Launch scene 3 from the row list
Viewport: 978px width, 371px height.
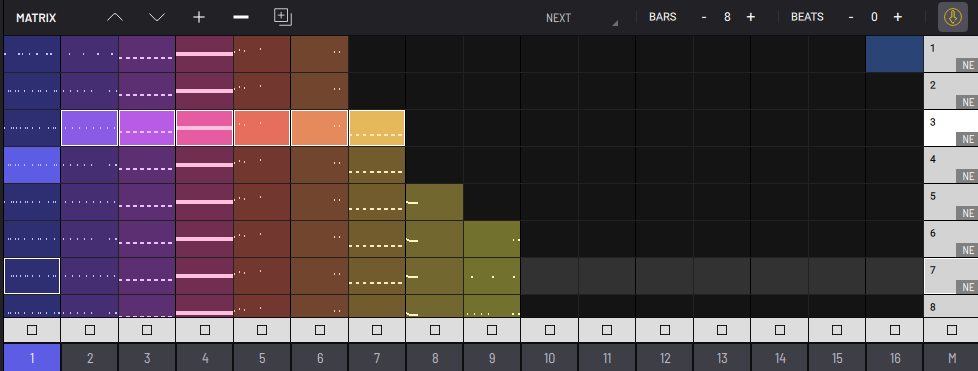click(951, 128)
